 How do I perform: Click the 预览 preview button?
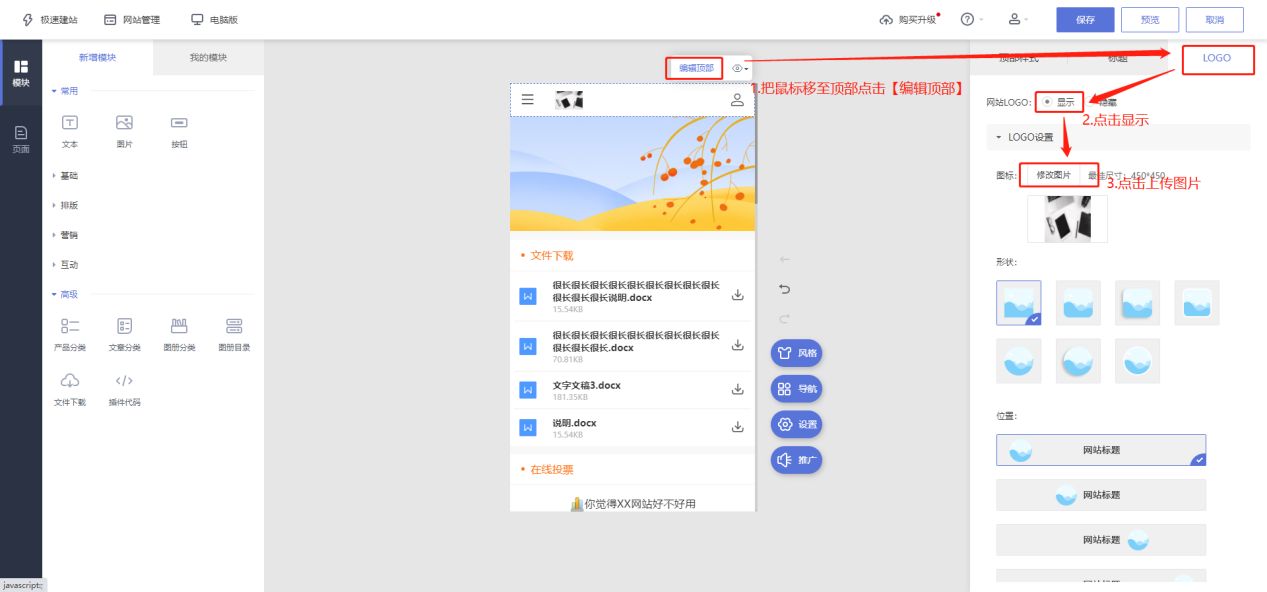pyautogui.click(x=1150, y=20)
